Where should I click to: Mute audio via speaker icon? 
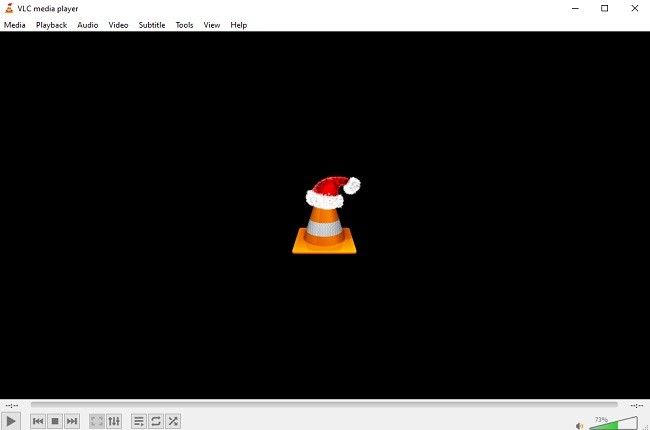point(580,426)
